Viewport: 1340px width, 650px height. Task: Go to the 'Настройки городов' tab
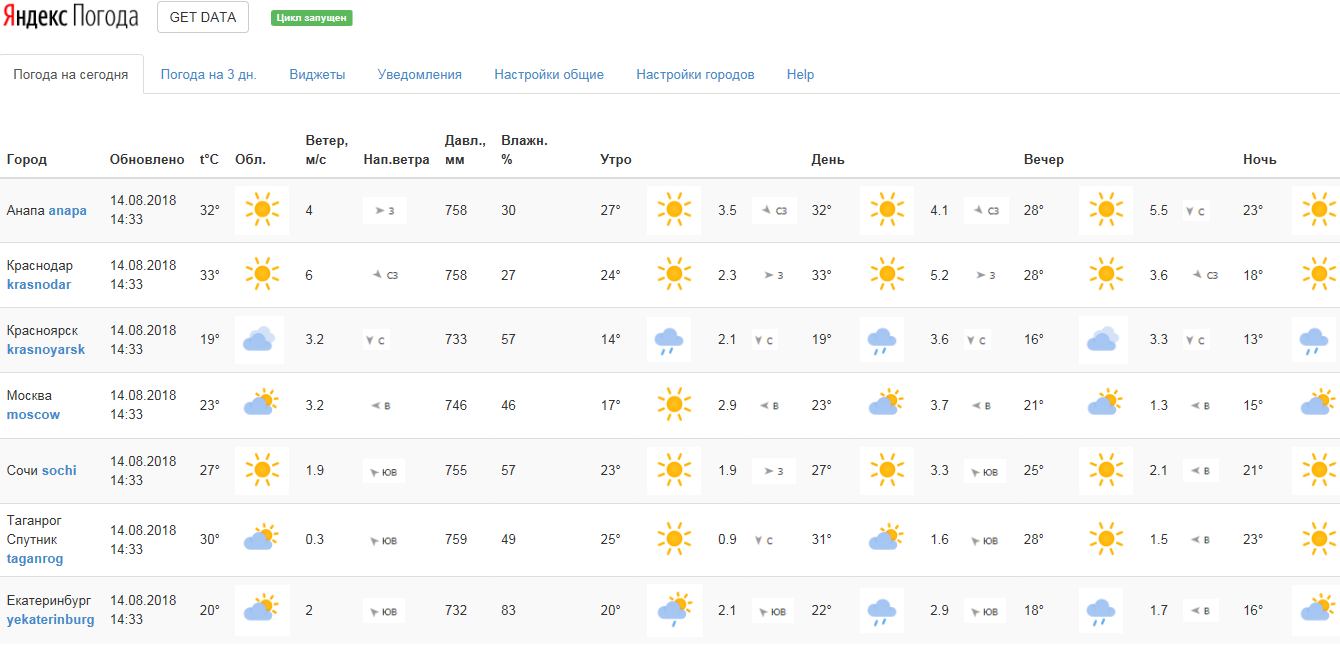click(695, 74)
